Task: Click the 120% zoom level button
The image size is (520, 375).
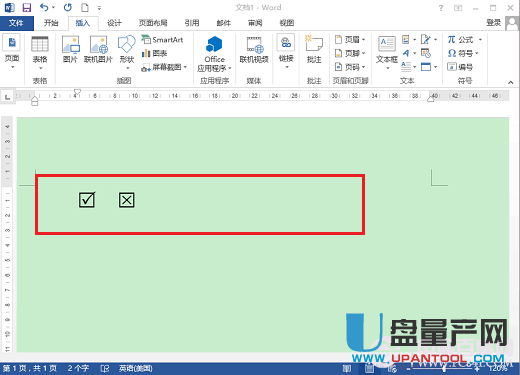Action: [498, 369]
